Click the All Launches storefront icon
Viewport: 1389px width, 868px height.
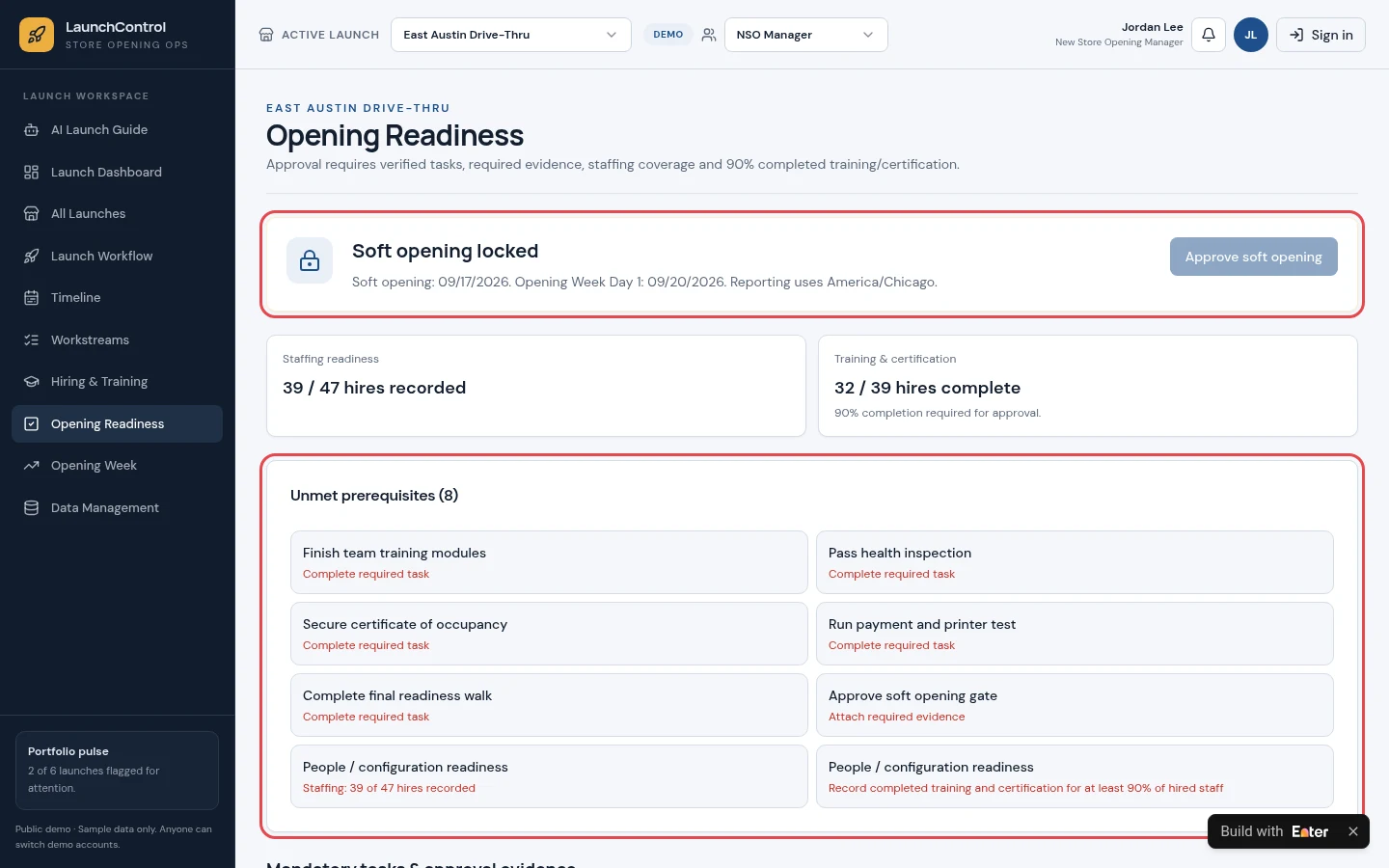pos(31,214)
